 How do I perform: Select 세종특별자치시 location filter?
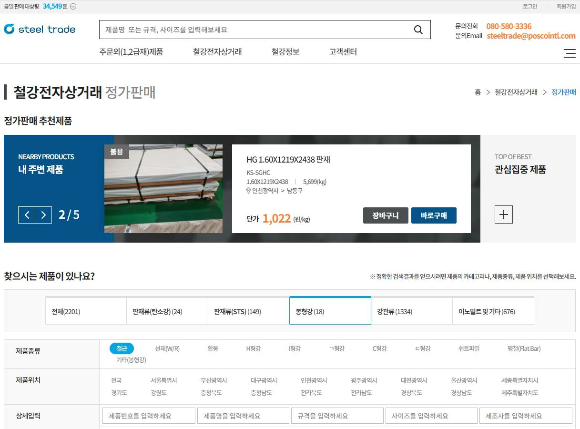(x=520, y=380)
